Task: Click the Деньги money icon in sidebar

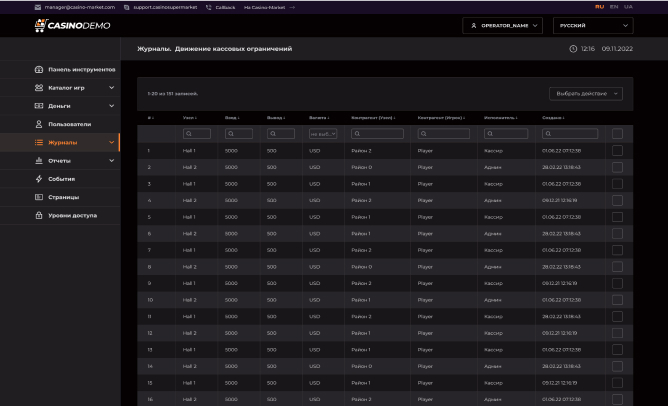Action: coord(38,106)
